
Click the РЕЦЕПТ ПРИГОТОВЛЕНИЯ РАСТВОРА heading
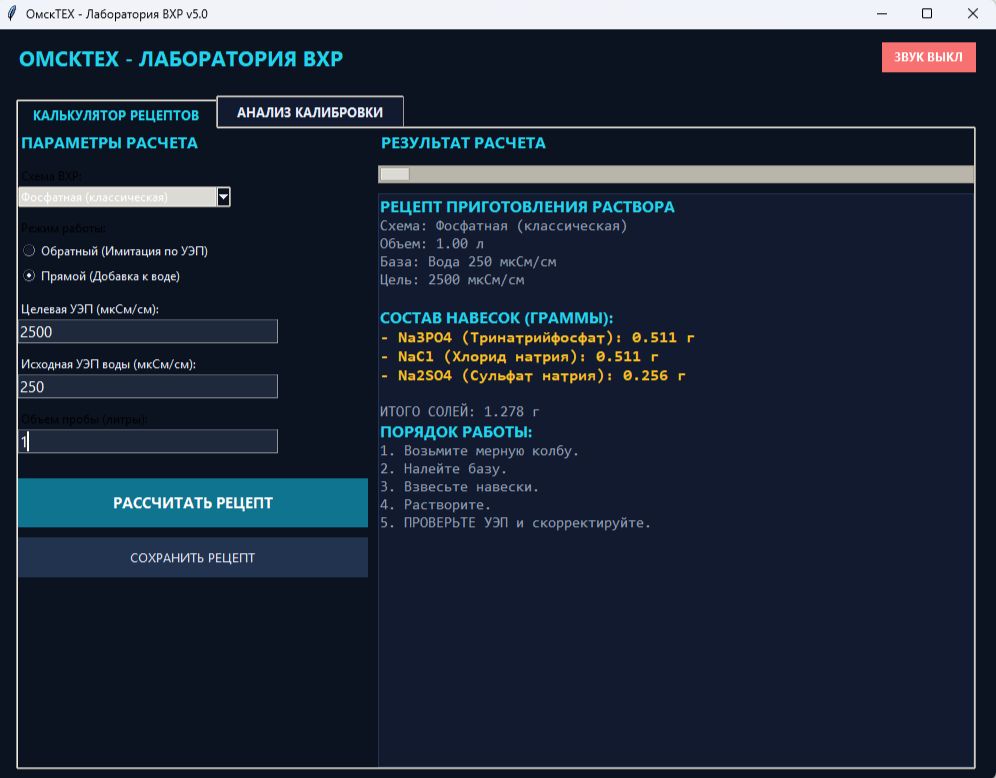coord(527,207)
